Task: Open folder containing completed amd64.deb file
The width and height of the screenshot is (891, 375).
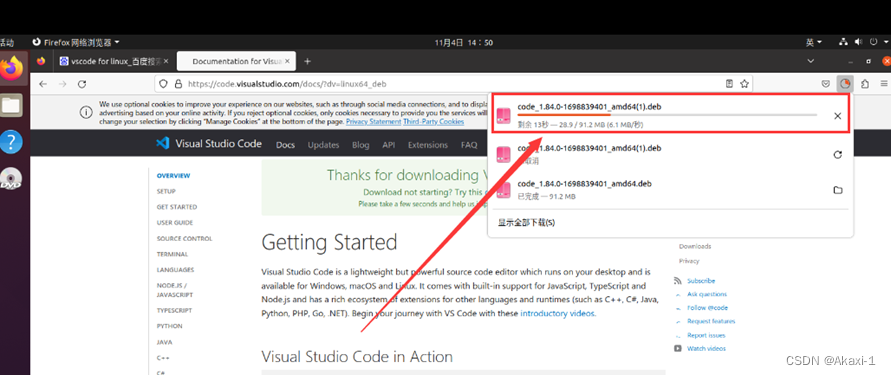Action: tap(837, 190)
